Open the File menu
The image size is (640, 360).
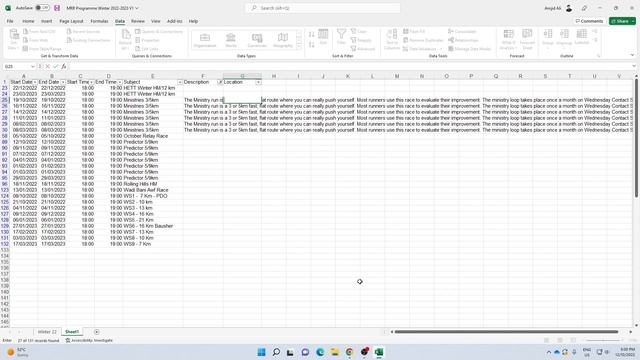point(10,21)
